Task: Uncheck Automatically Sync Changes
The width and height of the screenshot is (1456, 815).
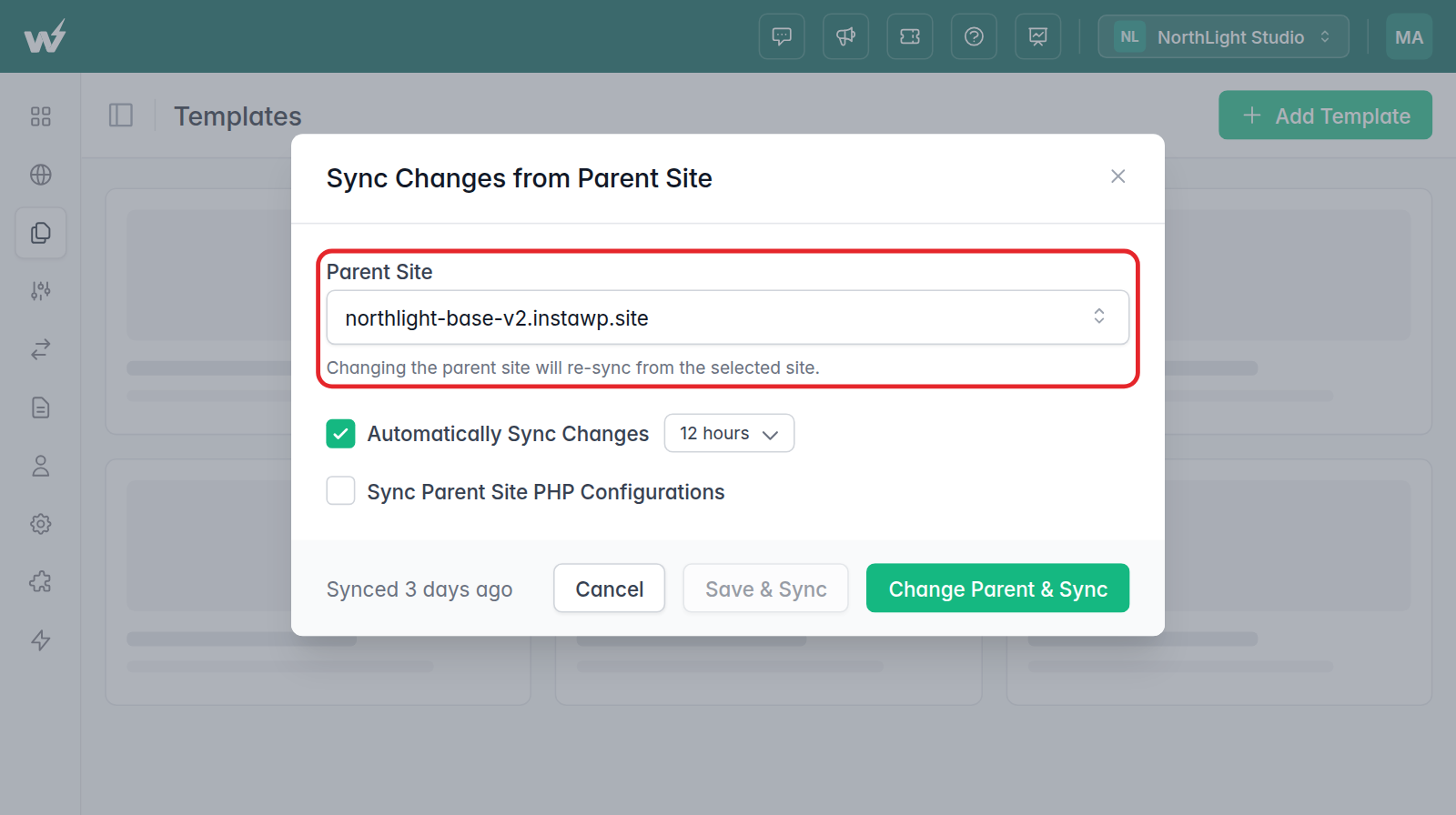Action: click(x=340, y=434)
